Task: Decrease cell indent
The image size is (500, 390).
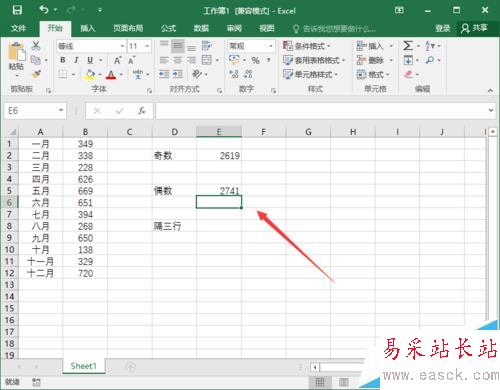Action: pos(164,74)
